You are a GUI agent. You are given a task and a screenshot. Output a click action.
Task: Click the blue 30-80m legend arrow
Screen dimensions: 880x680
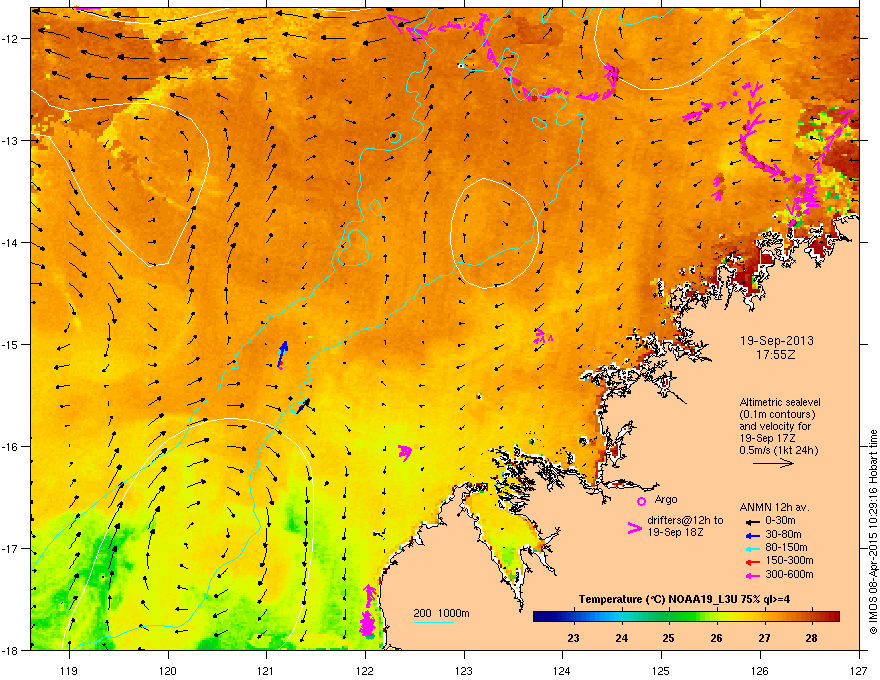coord(753,535)
